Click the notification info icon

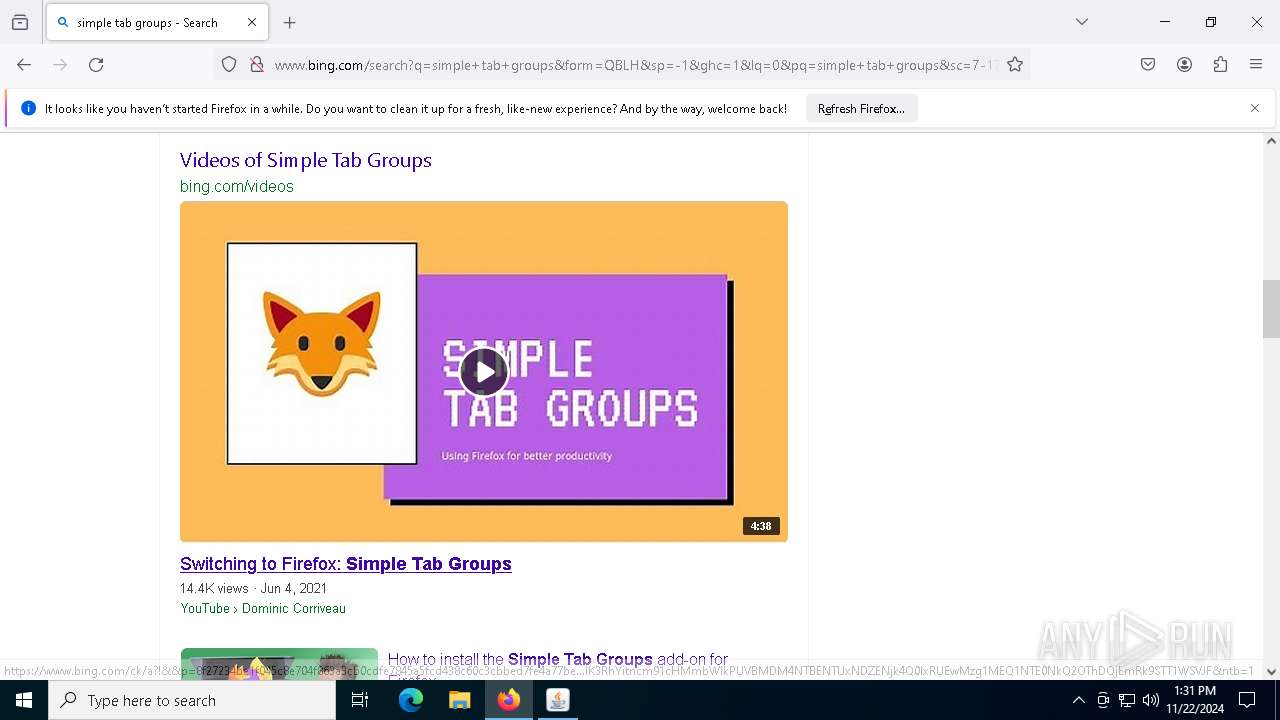(28, 108)
